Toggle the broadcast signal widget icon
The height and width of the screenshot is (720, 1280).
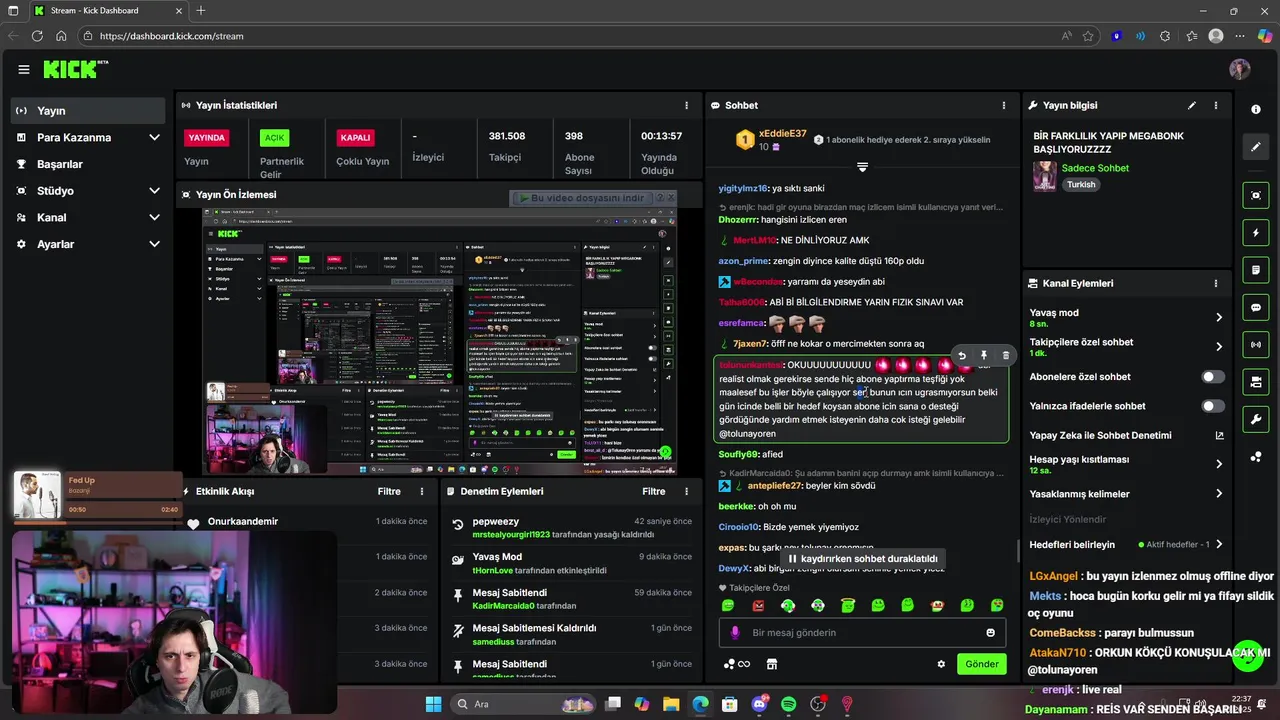pyautogui.click(x=1256, y=345)
